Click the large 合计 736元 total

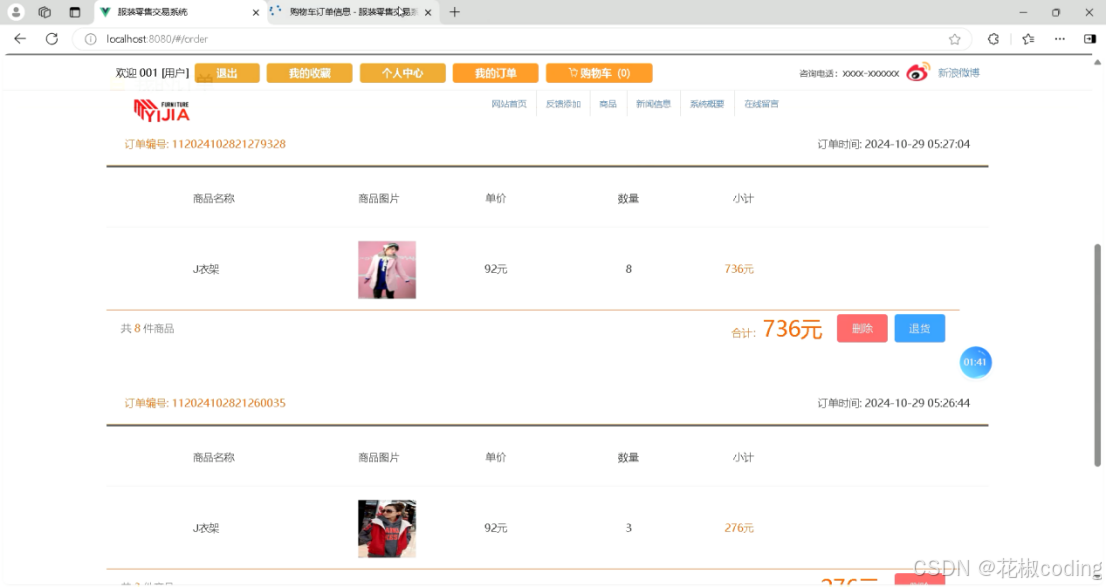point(792,329)
